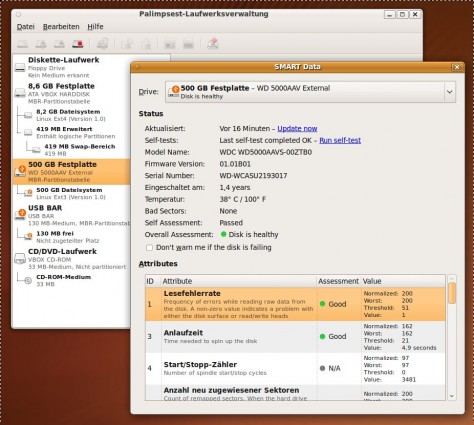474x425 pixels.
Task: Click the 8,6 GB Festplatte disk icon
Action: point(20,93)
